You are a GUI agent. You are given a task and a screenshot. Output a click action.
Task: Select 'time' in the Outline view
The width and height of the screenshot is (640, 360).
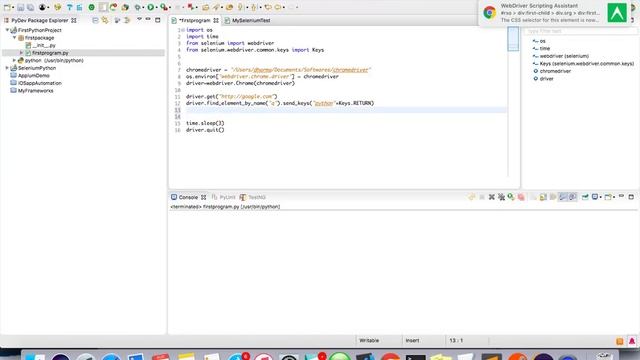[x=541, y=49]
